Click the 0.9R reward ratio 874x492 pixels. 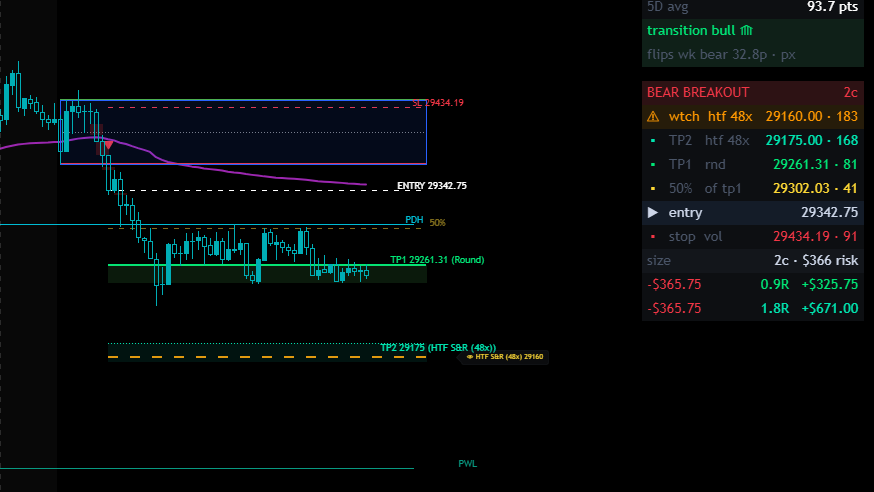click(775, 284)
